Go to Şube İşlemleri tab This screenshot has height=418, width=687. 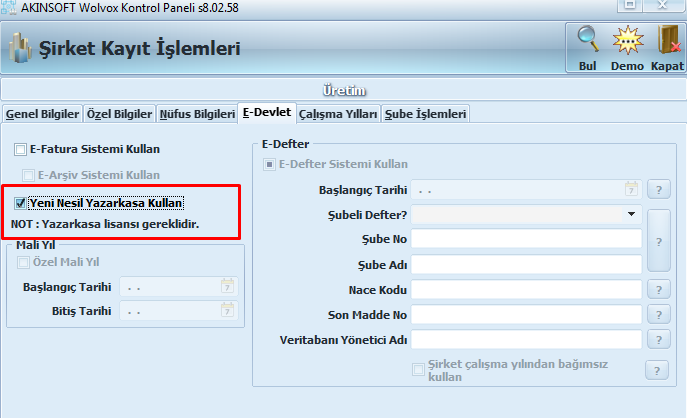click(425, 114)
